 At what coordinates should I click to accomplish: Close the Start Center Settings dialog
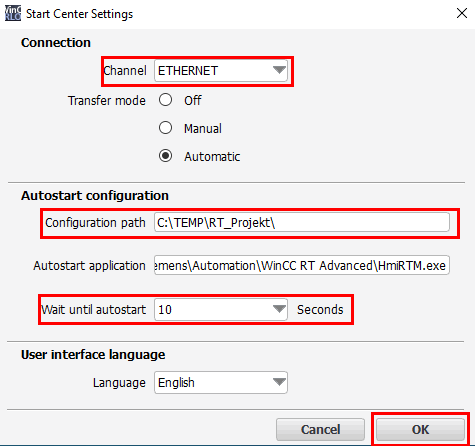462,13
